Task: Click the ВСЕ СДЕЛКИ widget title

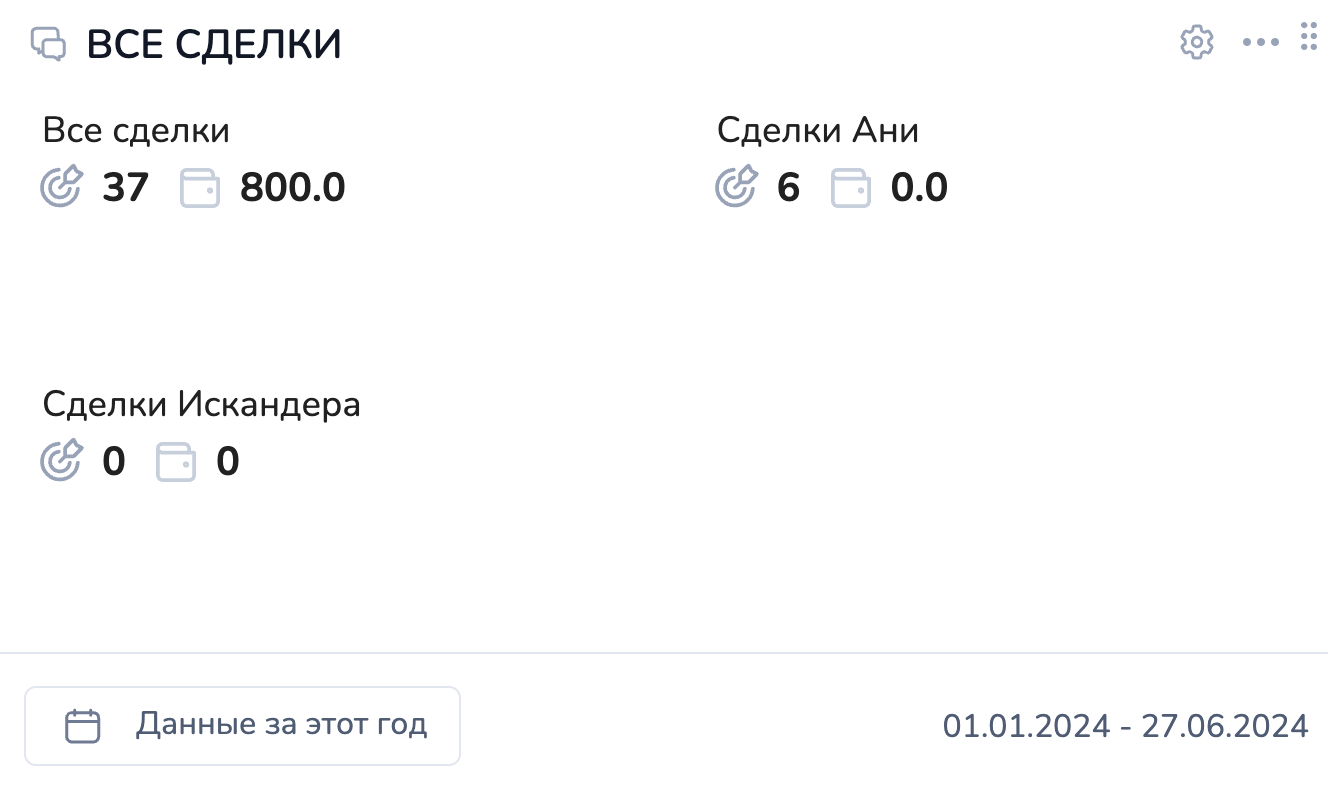Action: click(x=214, y=44)
